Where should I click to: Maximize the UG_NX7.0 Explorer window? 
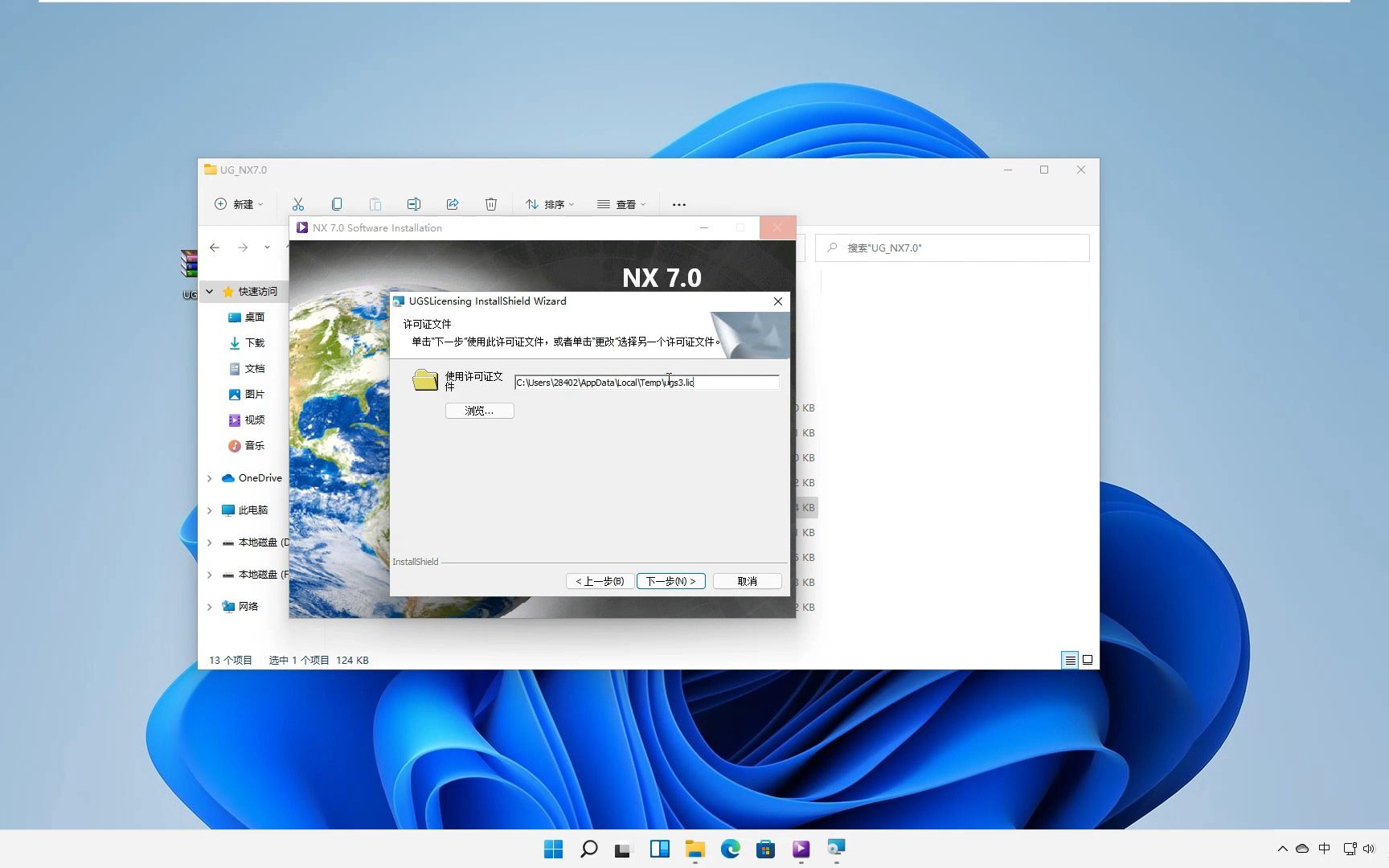tap(1044, 170)
